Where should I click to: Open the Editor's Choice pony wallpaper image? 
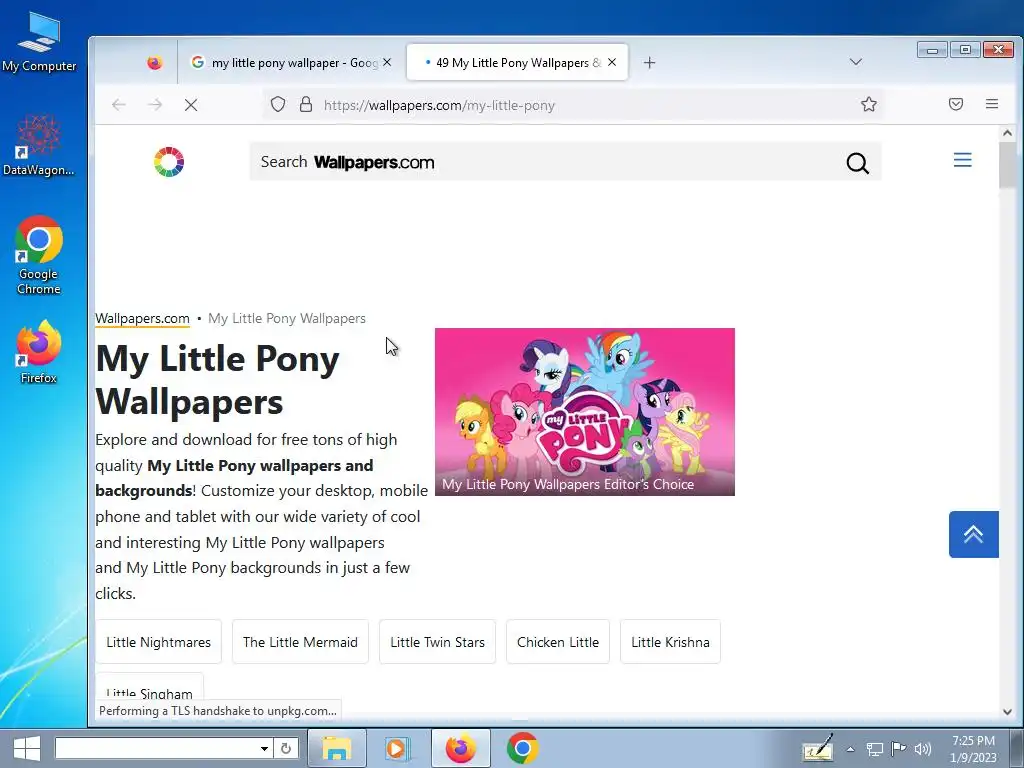pyautogui.click(x=584, y=411)
